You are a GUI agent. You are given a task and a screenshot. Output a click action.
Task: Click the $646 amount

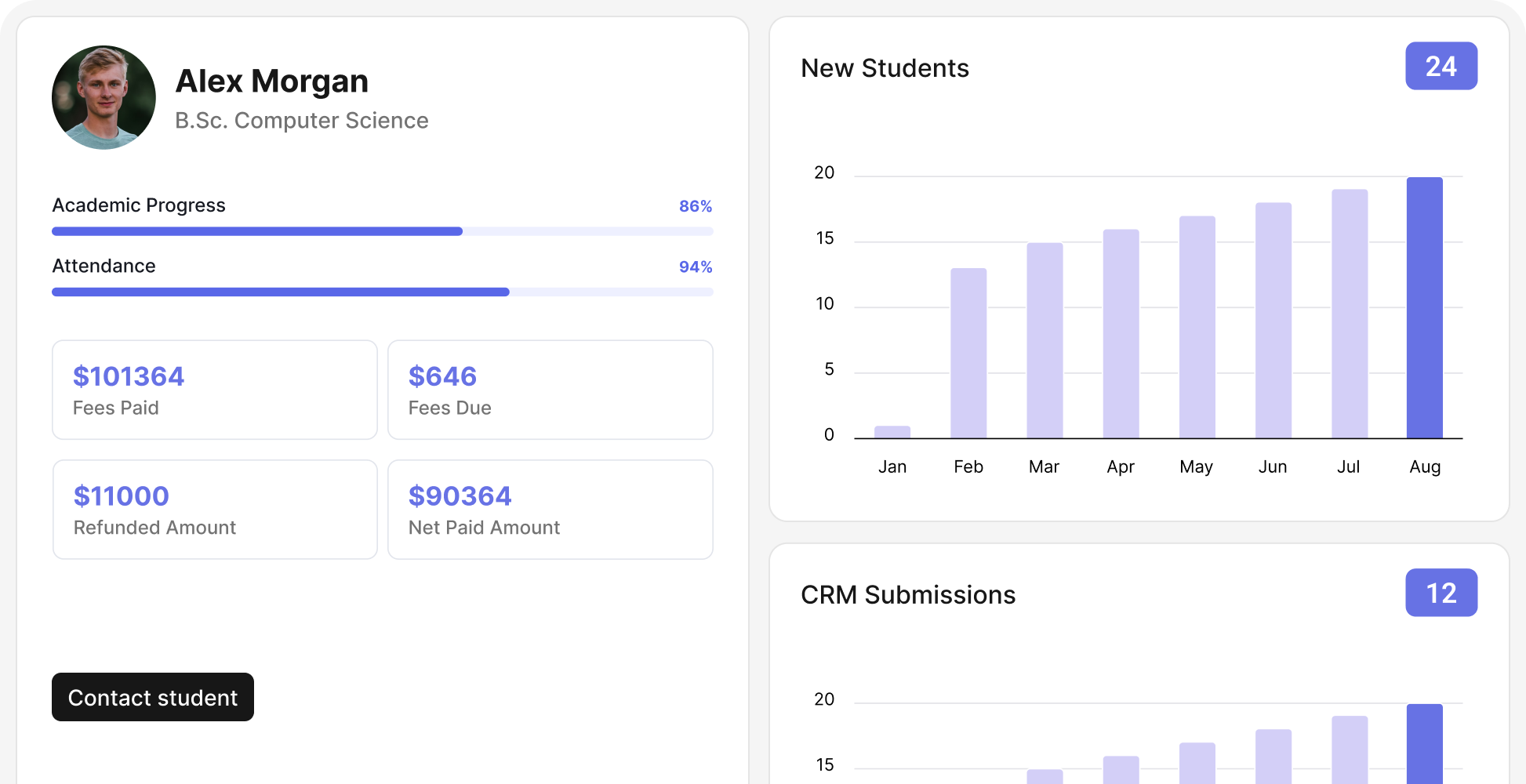442,376
